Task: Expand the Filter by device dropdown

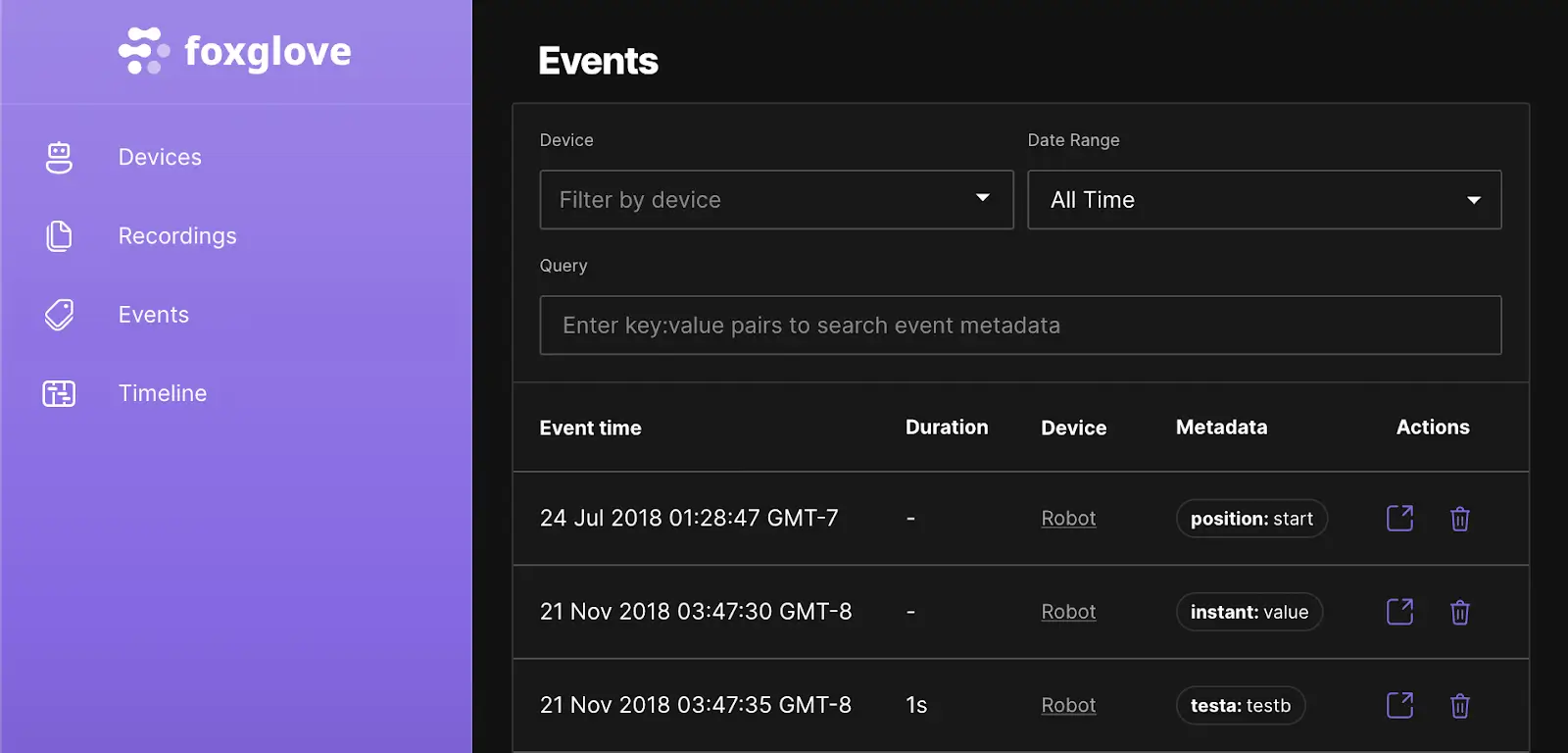Action: point(776,200)
